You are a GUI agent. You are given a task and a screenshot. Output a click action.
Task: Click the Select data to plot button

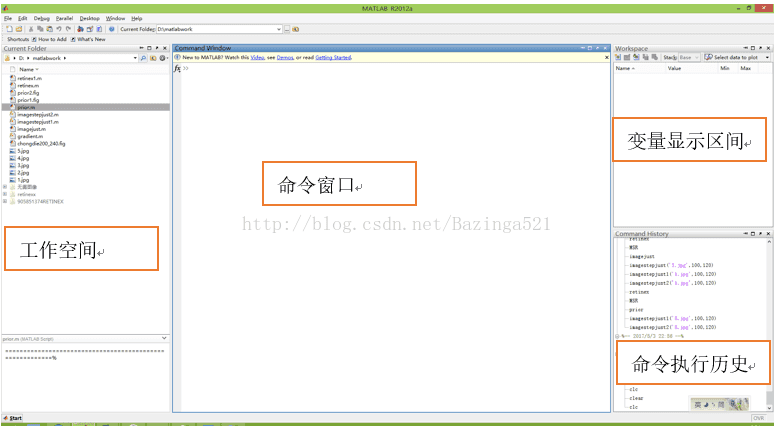[734, 57]
